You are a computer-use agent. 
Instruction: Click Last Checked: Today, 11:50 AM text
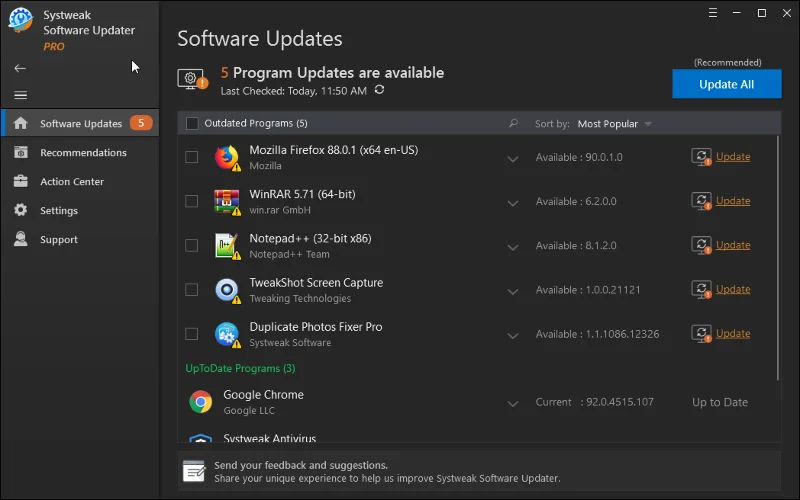pyautogui.click(x=293, y=91)
